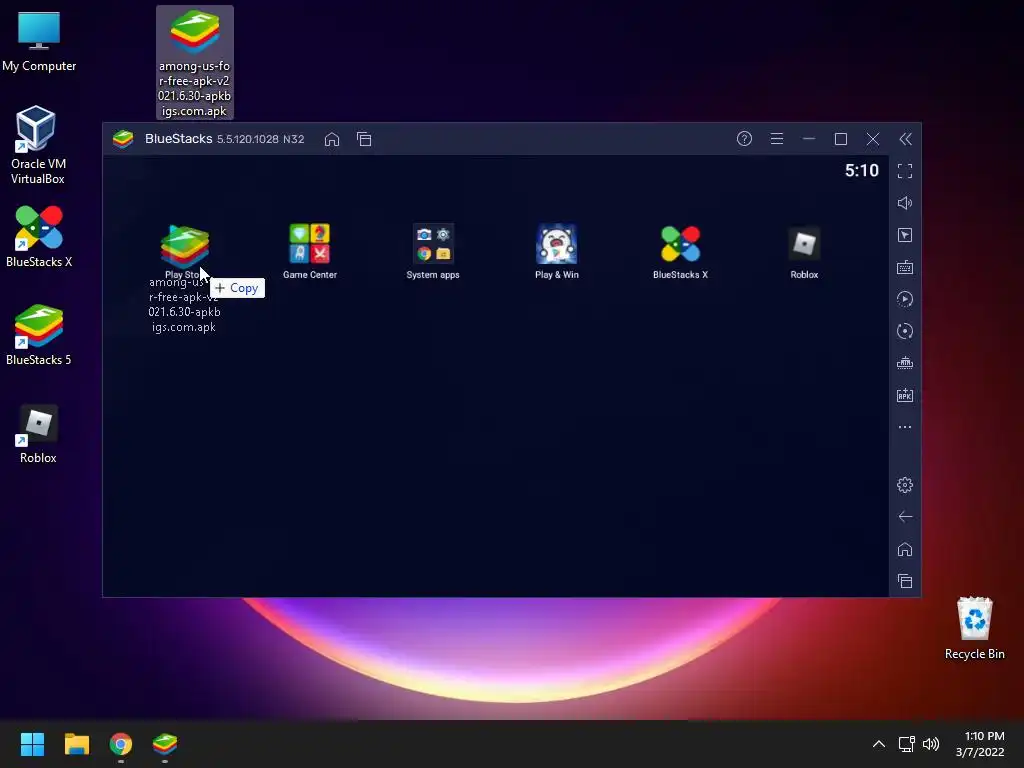Screen dimensions: 1024x768
Task: Click the BlueStacks title bar home icon
Action: coord(332,139)
